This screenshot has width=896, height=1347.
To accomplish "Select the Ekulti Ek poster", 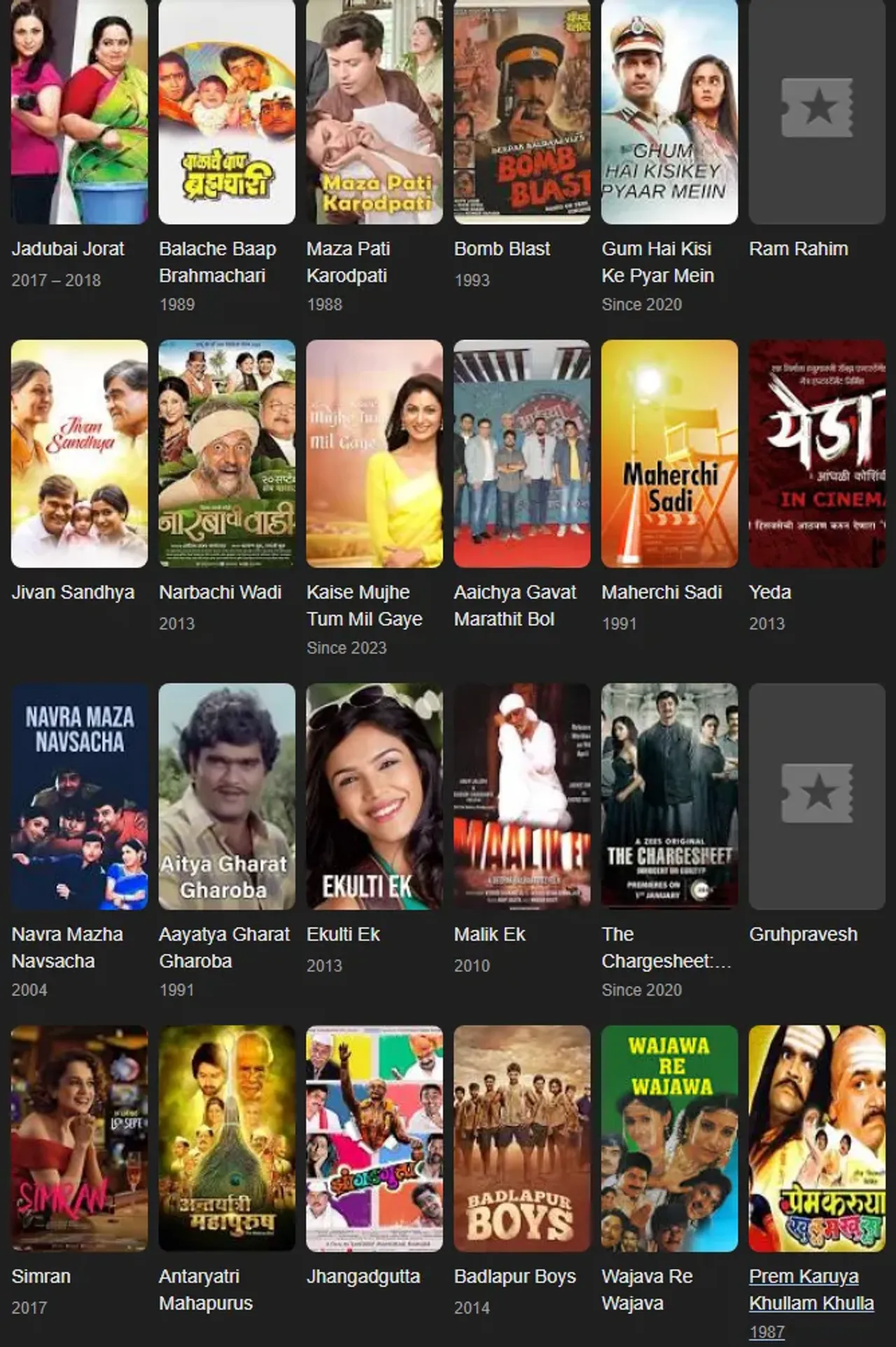I will pyautogui.click(x=374, y=796).
